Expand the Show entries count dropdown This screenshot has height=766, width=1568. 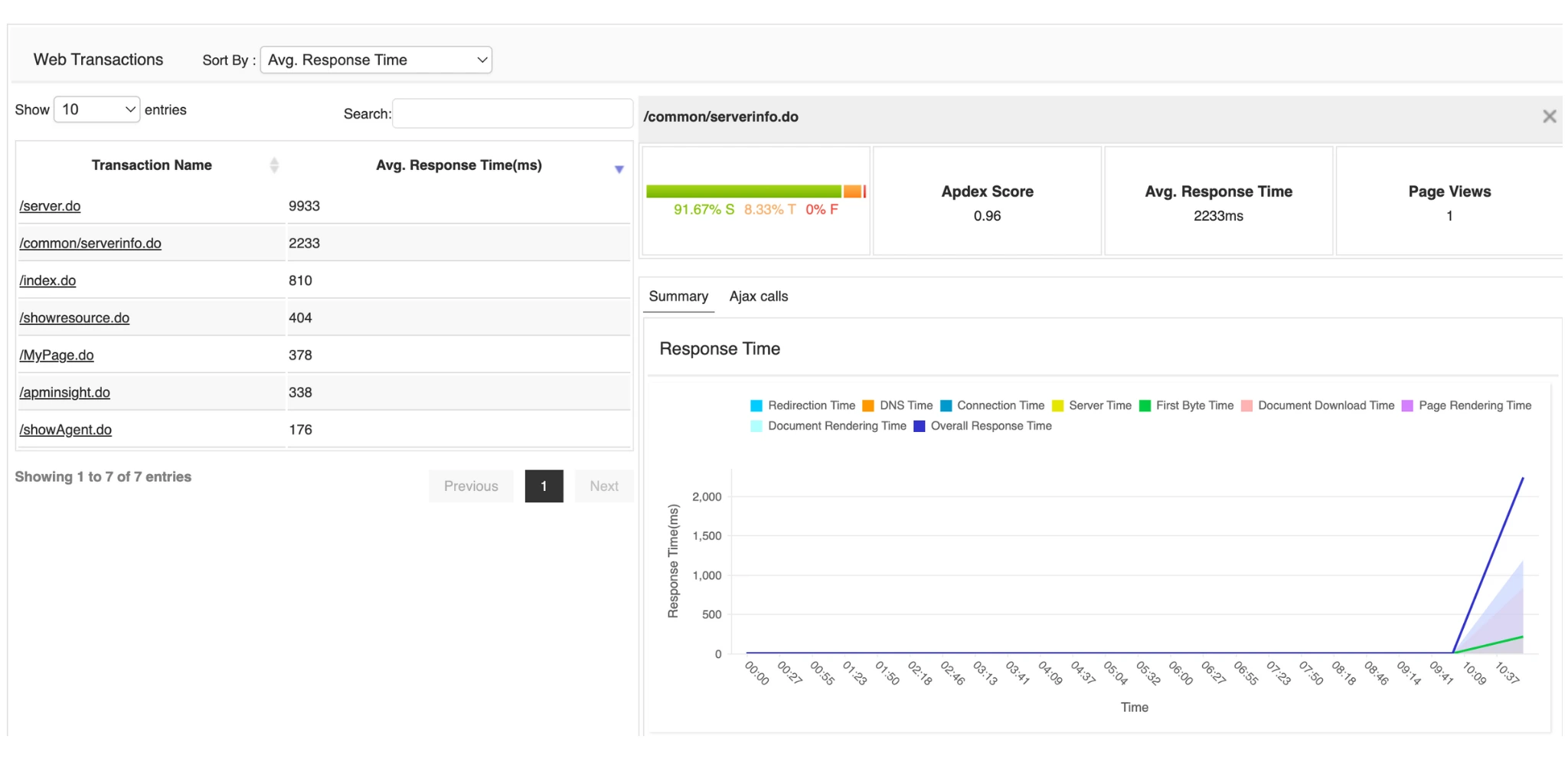[x=97, y=110]
